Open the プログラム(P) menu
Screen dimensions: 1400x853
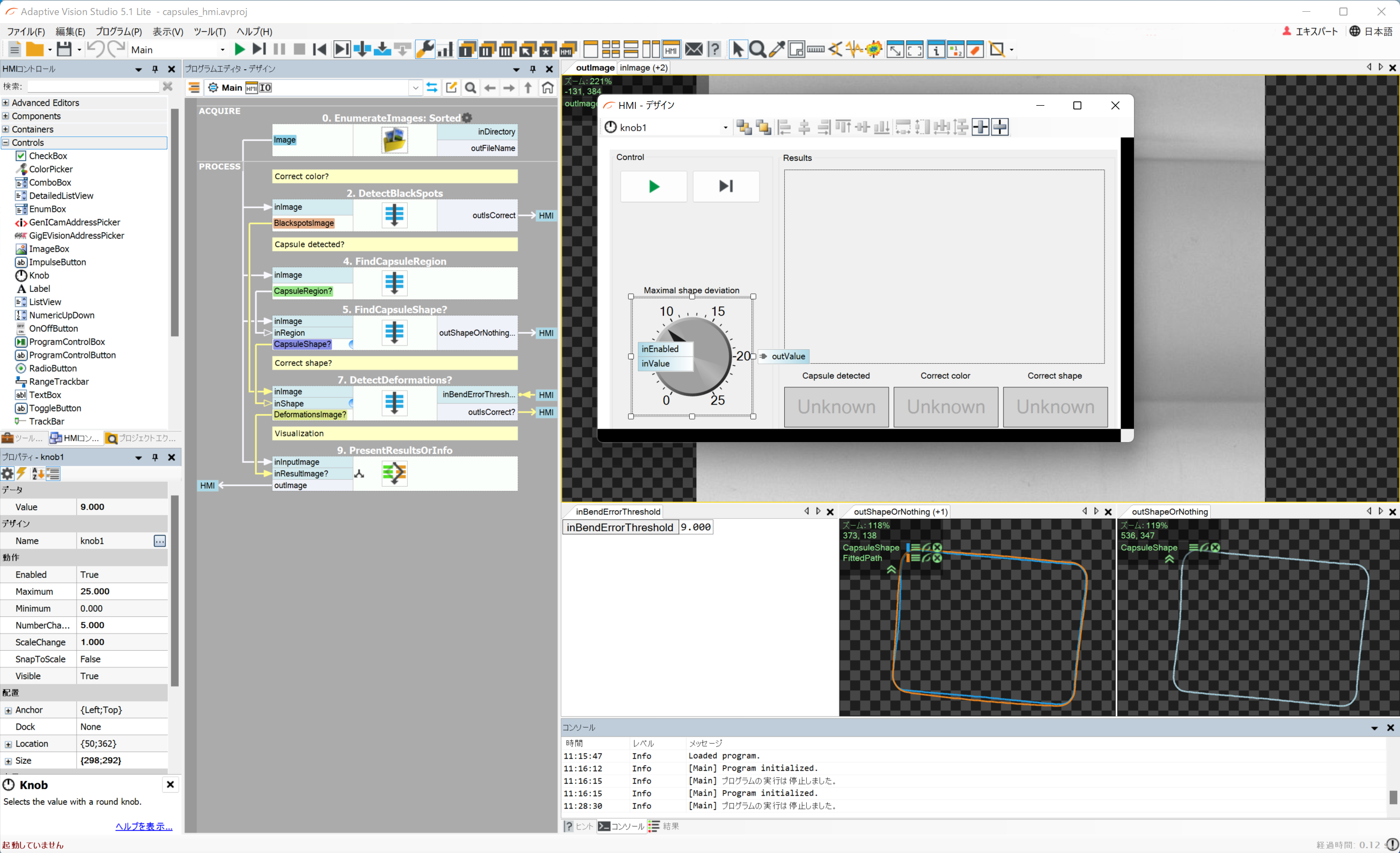[x=118, y=32]
